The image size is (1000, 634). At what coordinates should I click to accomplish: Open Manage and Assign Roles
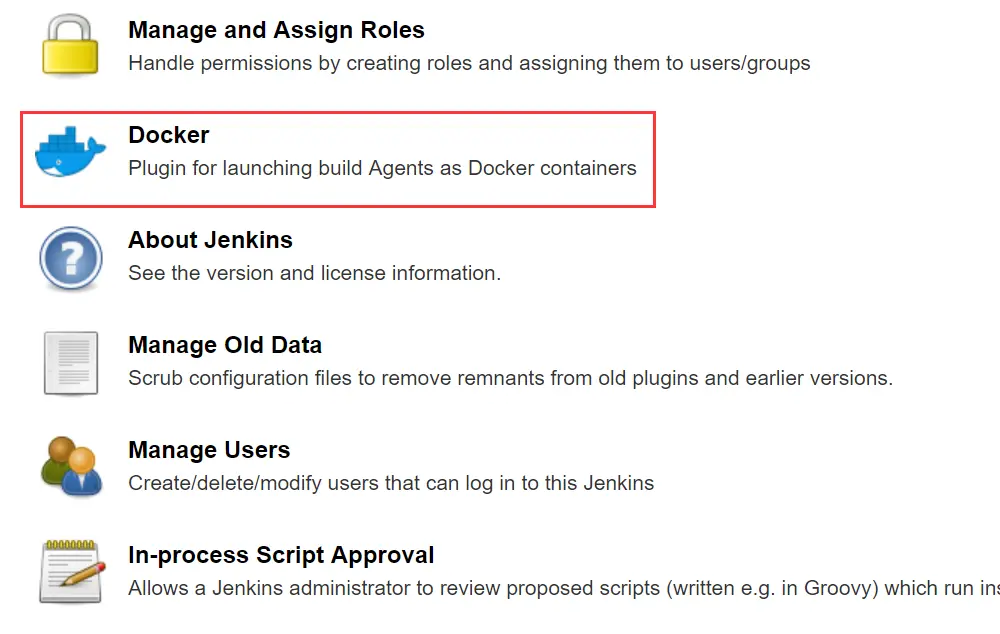pos(276,31)
